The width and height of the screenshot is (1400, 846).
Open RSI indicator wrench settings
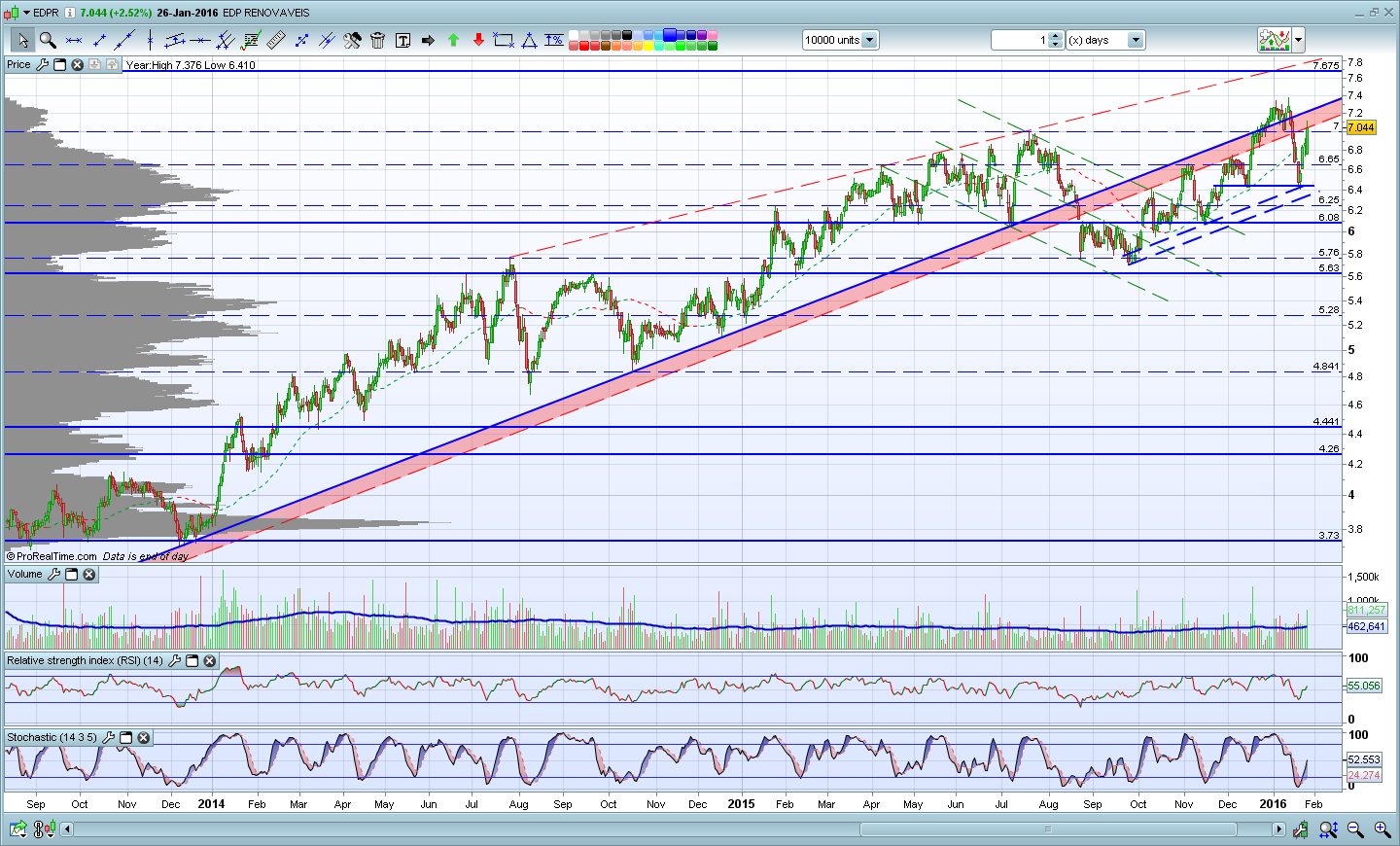(x=174, y=660)
